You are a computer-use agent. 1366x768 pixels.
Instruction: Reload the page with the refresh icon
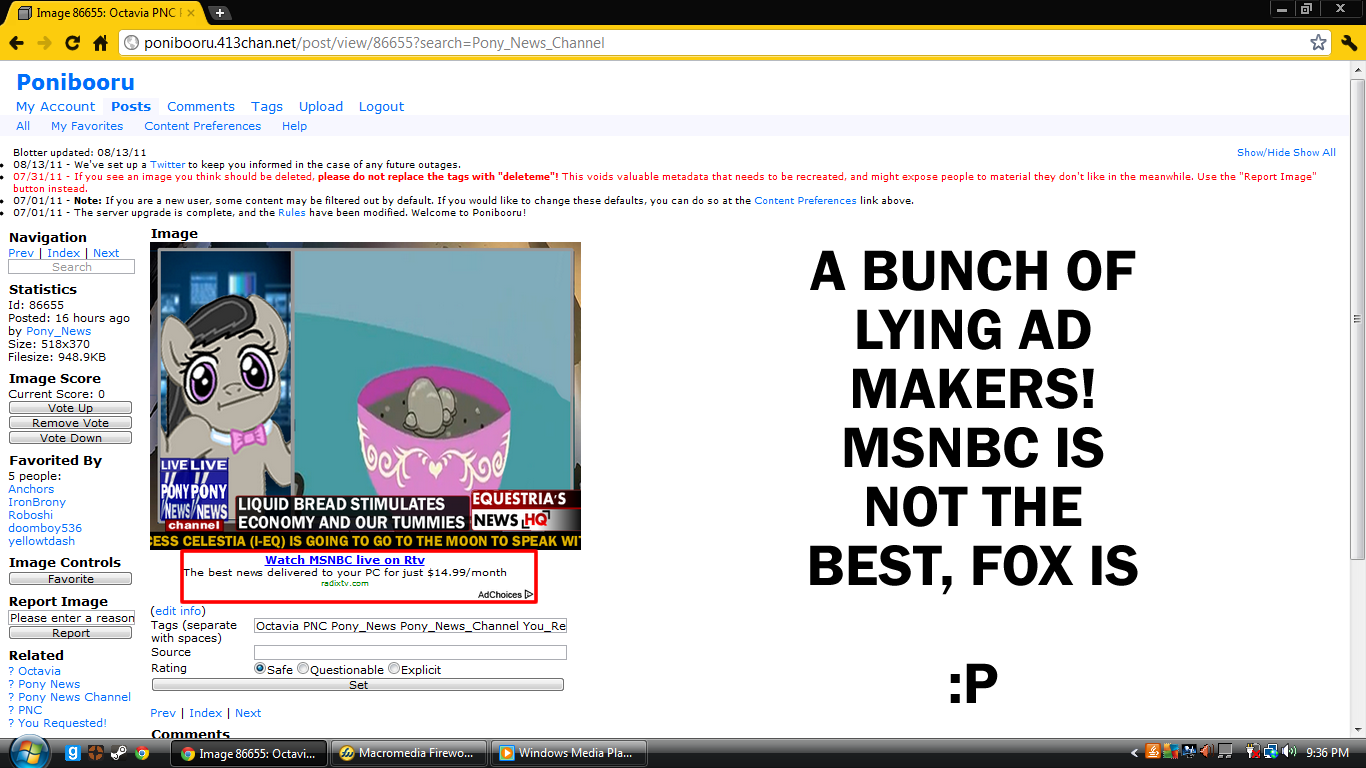coord(72,43)
